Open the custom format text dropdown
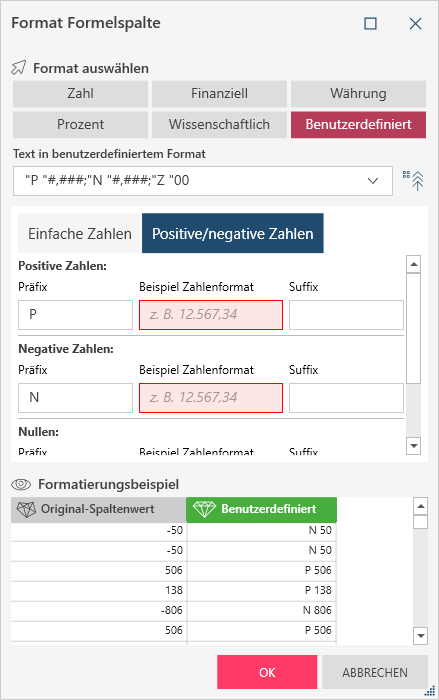The image size is (439, 700). click(x=372, y=181)
